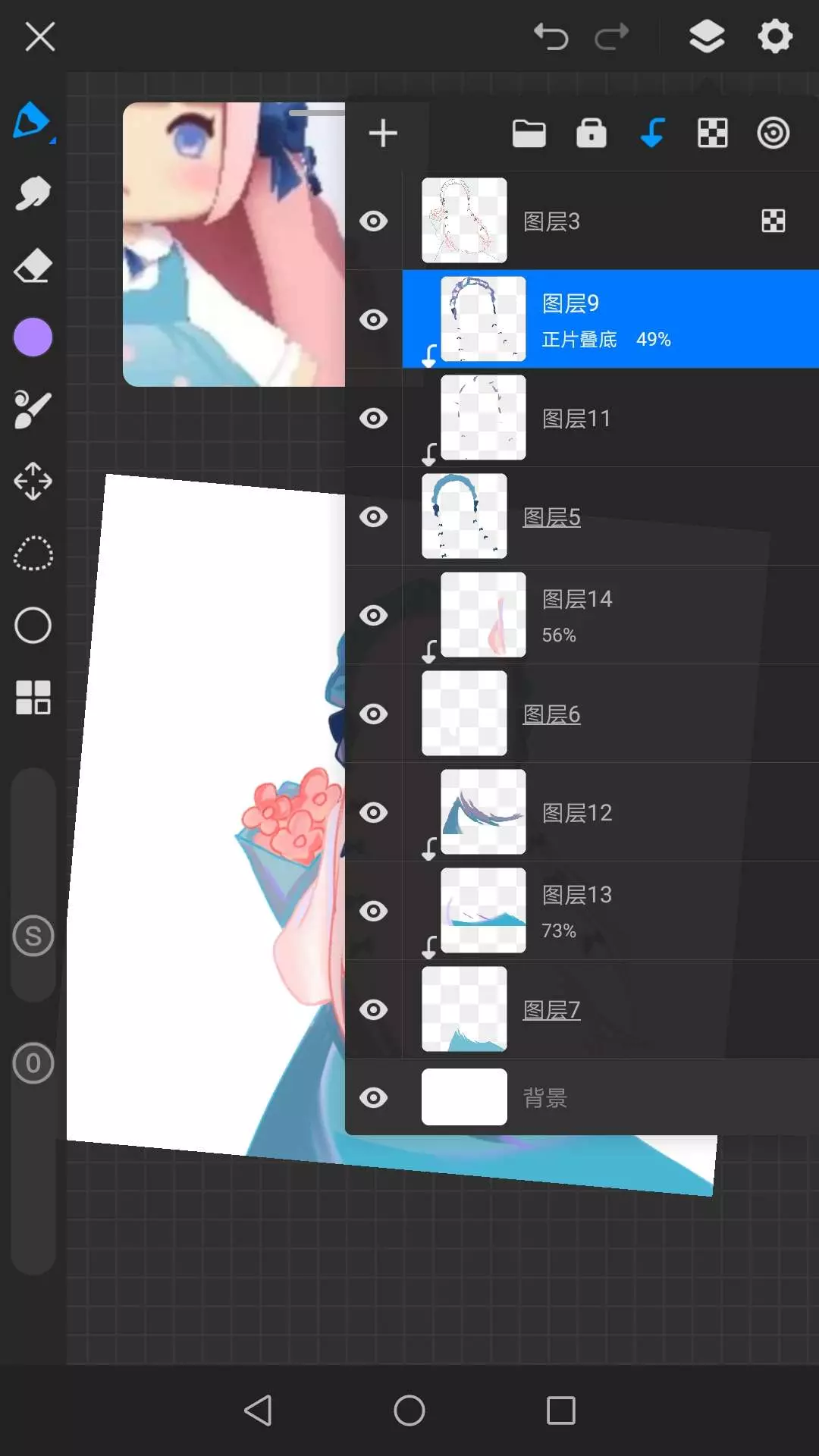Select the smudge tool

[x=33, y=194]
